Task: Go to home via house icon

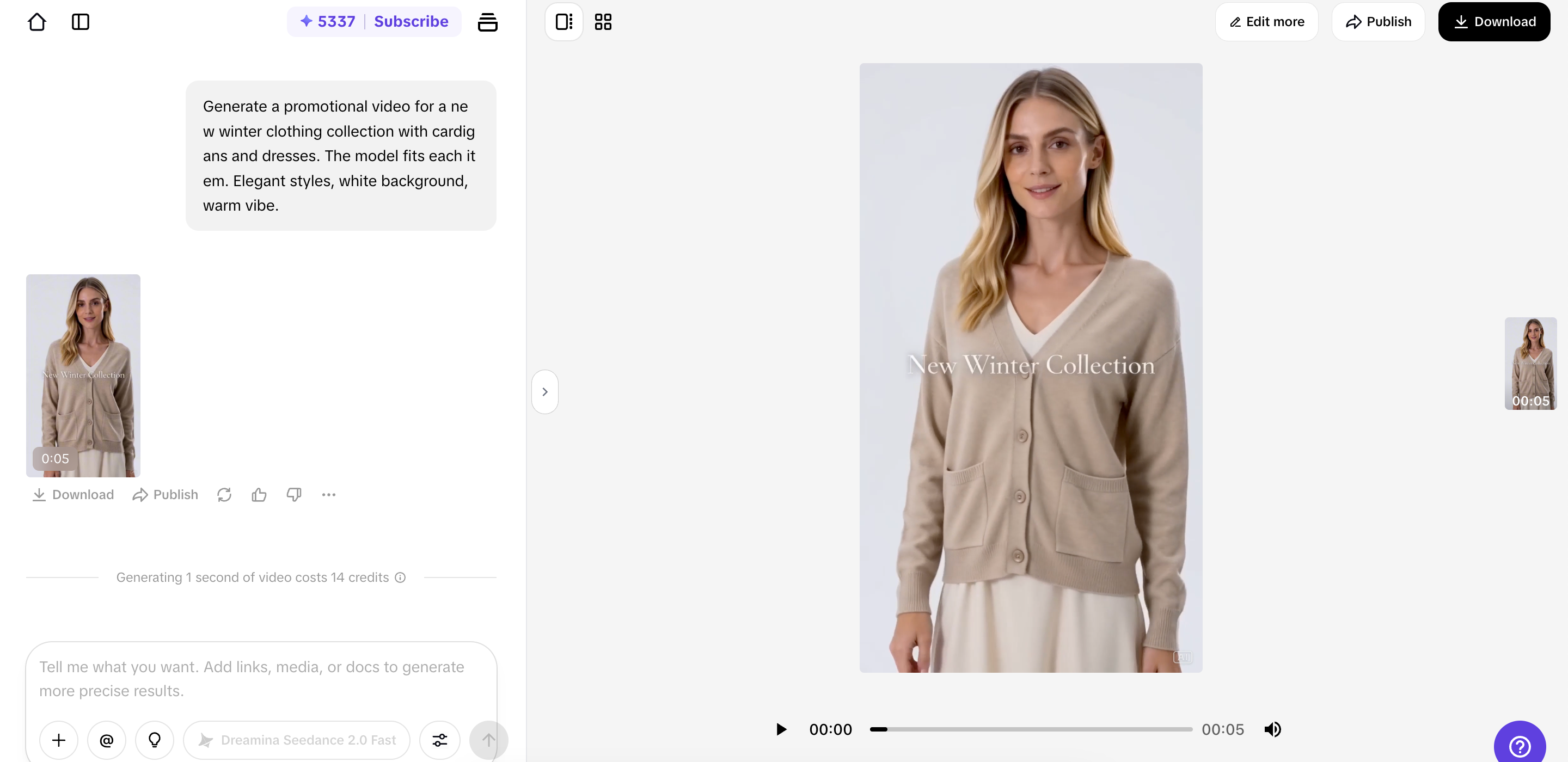Action: (x=37, y=22)
